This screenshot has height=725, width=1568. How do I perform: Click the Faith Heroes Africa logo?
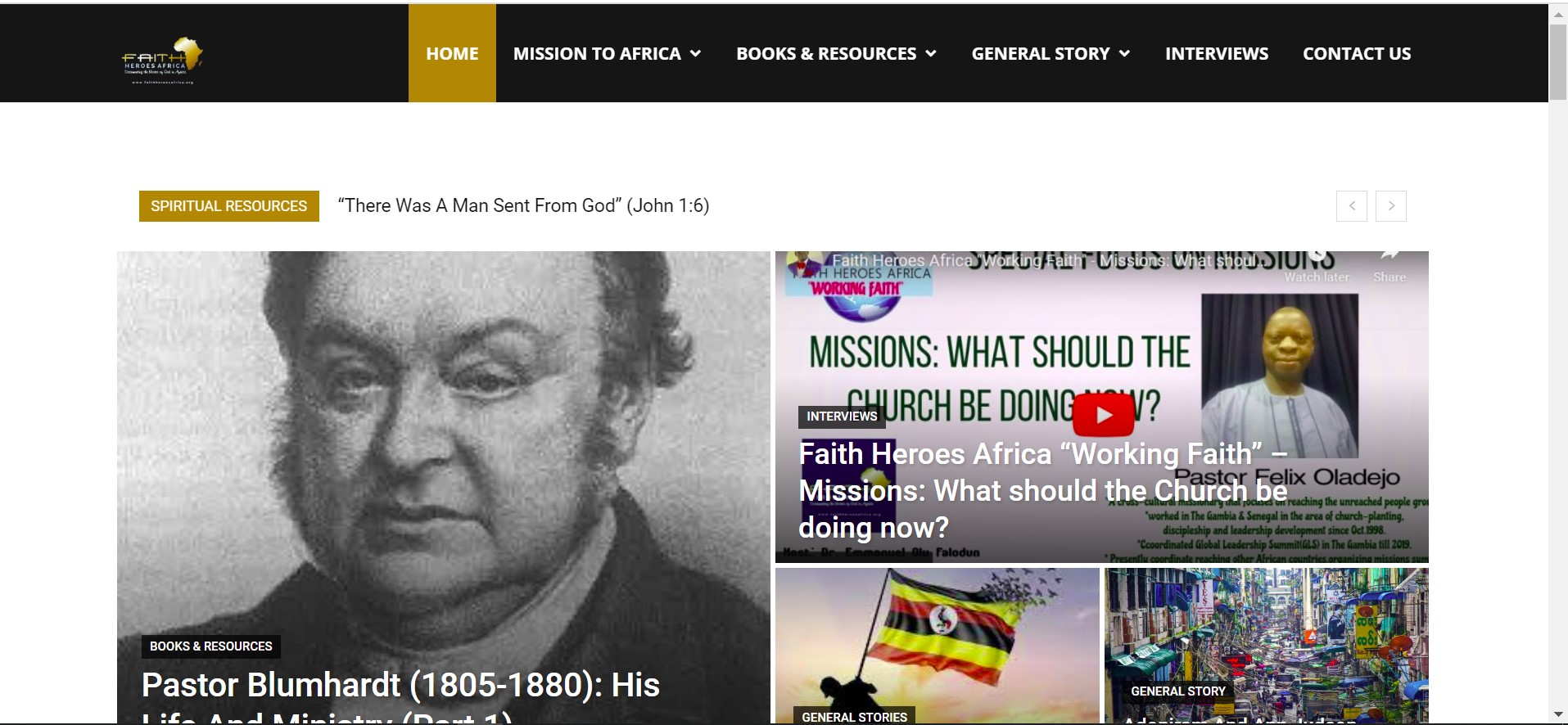(x=162, y=61)
